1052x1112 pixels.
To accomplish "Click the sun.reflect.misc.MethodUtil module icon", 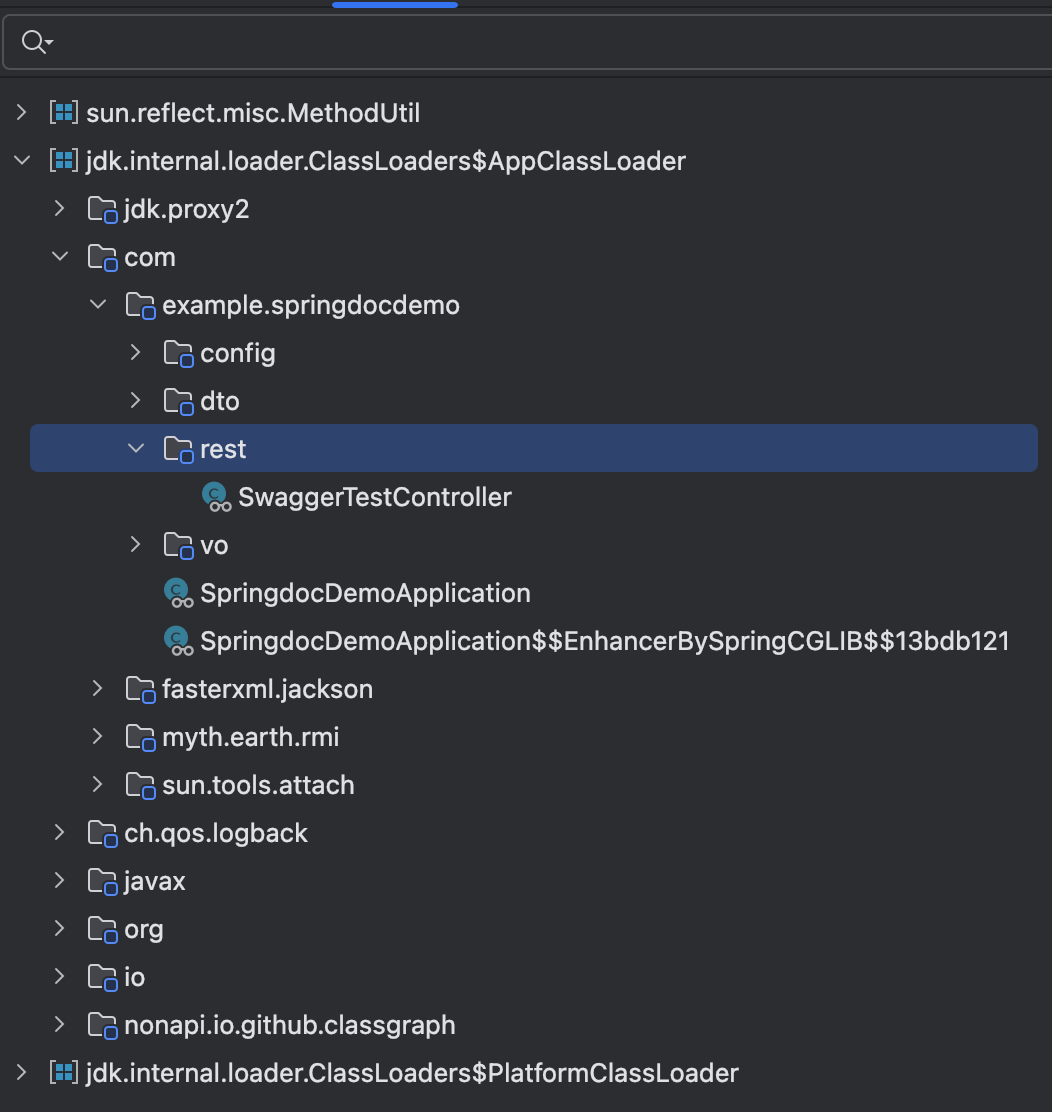I will (x=65, y=113).
